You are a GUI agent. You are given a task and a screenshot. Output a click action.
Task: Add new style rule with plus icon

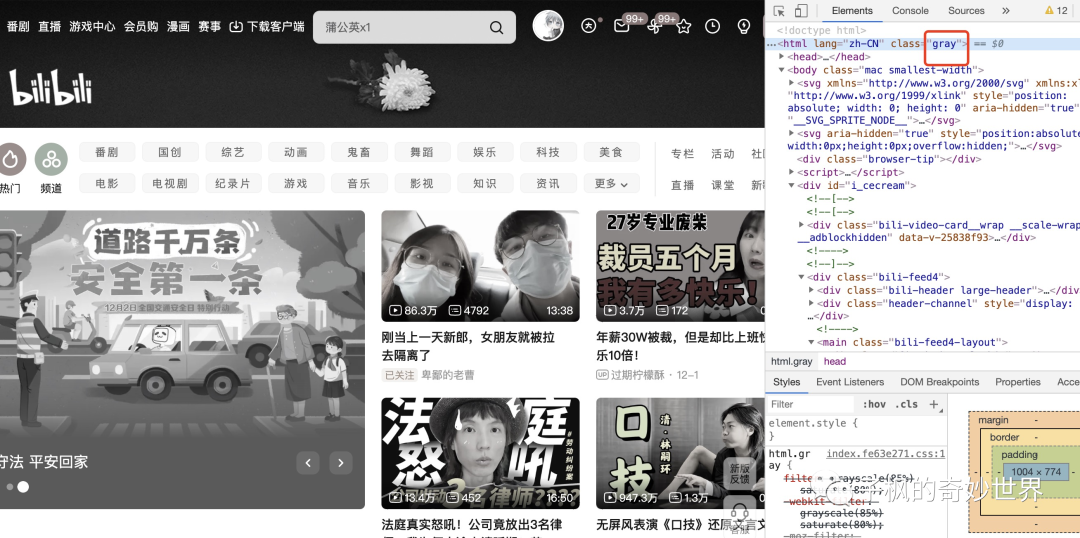[x=934, y=404]
